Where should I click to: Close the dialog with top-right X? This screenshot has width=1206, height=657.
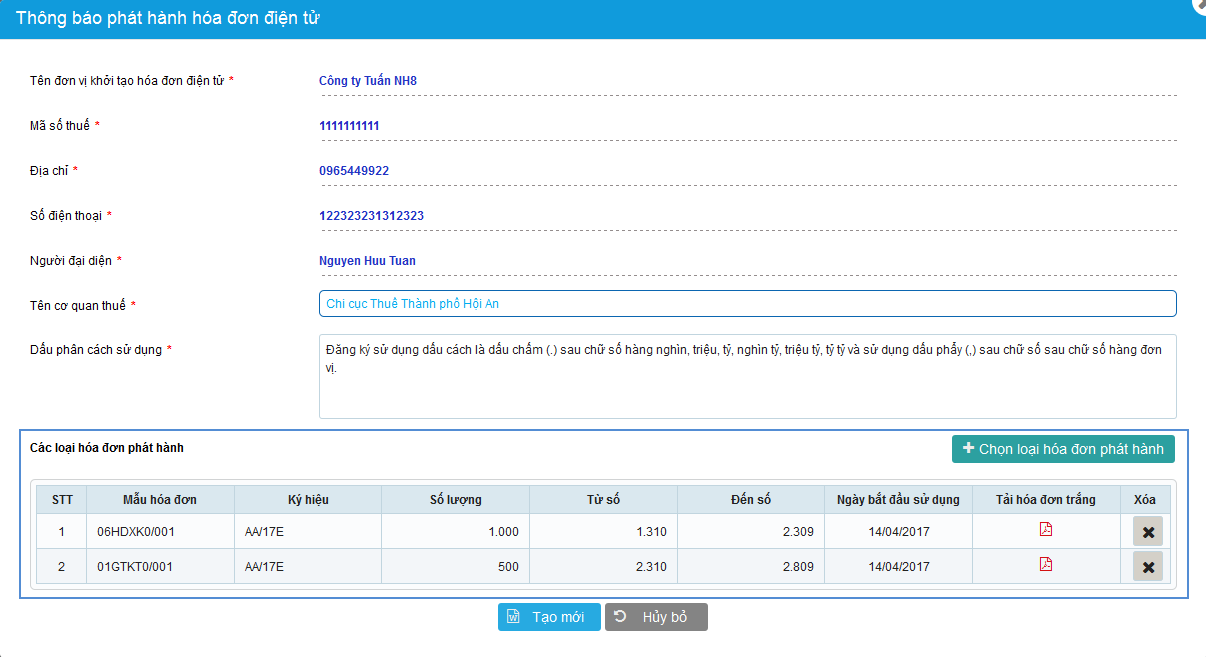click(x=1199, y=5)
